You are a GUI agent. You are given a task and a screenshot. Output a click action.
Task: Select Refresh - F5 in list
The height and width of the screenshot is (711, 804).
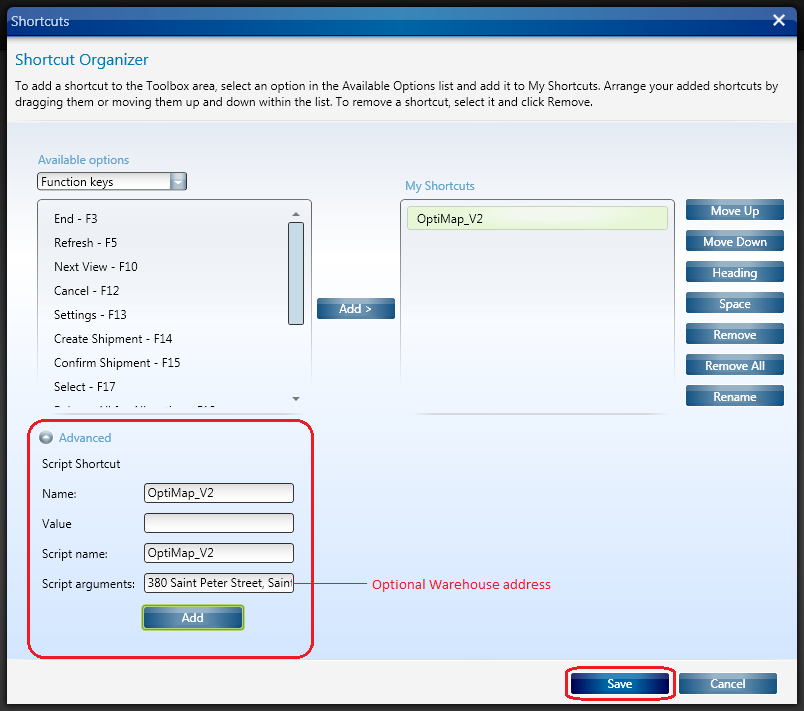pos(86,243)
